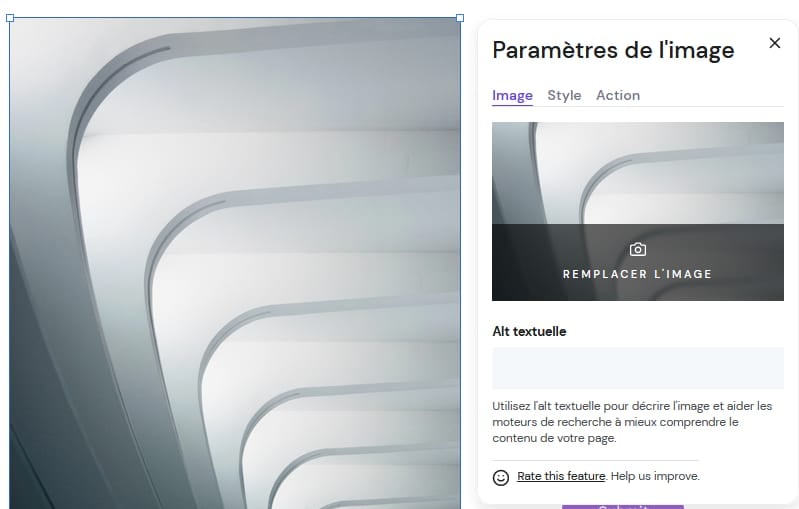799x509 pixels.
Task: Open the Action tab
Action: pos(618,95)
